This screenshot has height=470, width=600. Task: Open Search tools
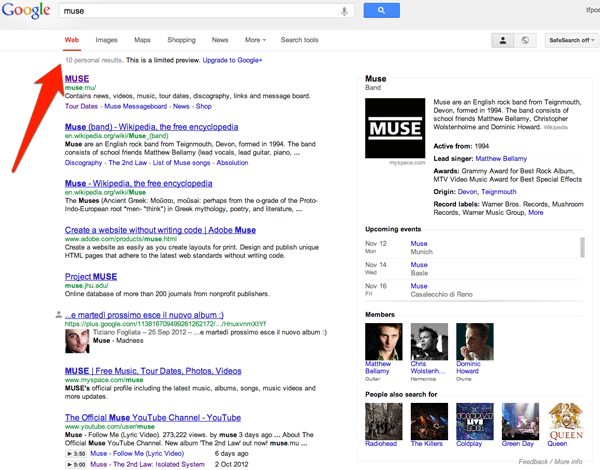(299, 40)
